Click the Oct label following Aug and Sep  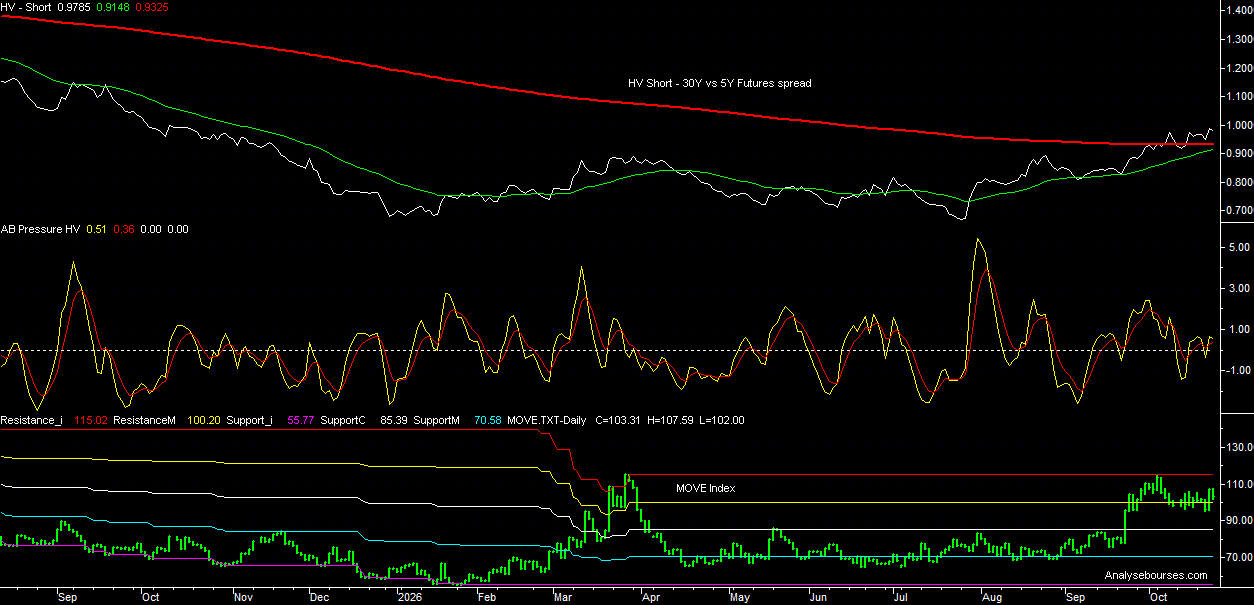pyautogui.click(x=1159, y=596)
